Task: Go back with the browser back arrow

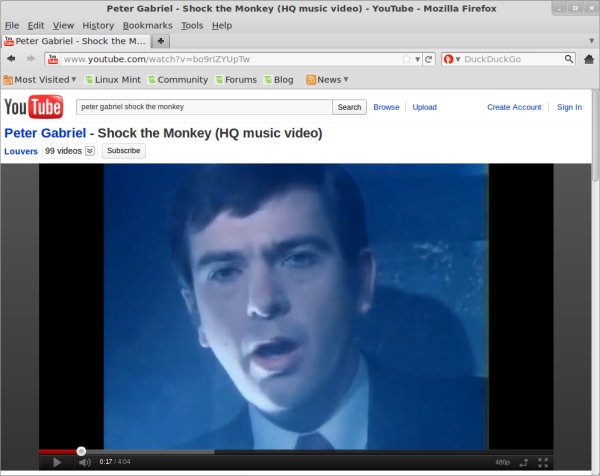Action: (x=11, y=59)
